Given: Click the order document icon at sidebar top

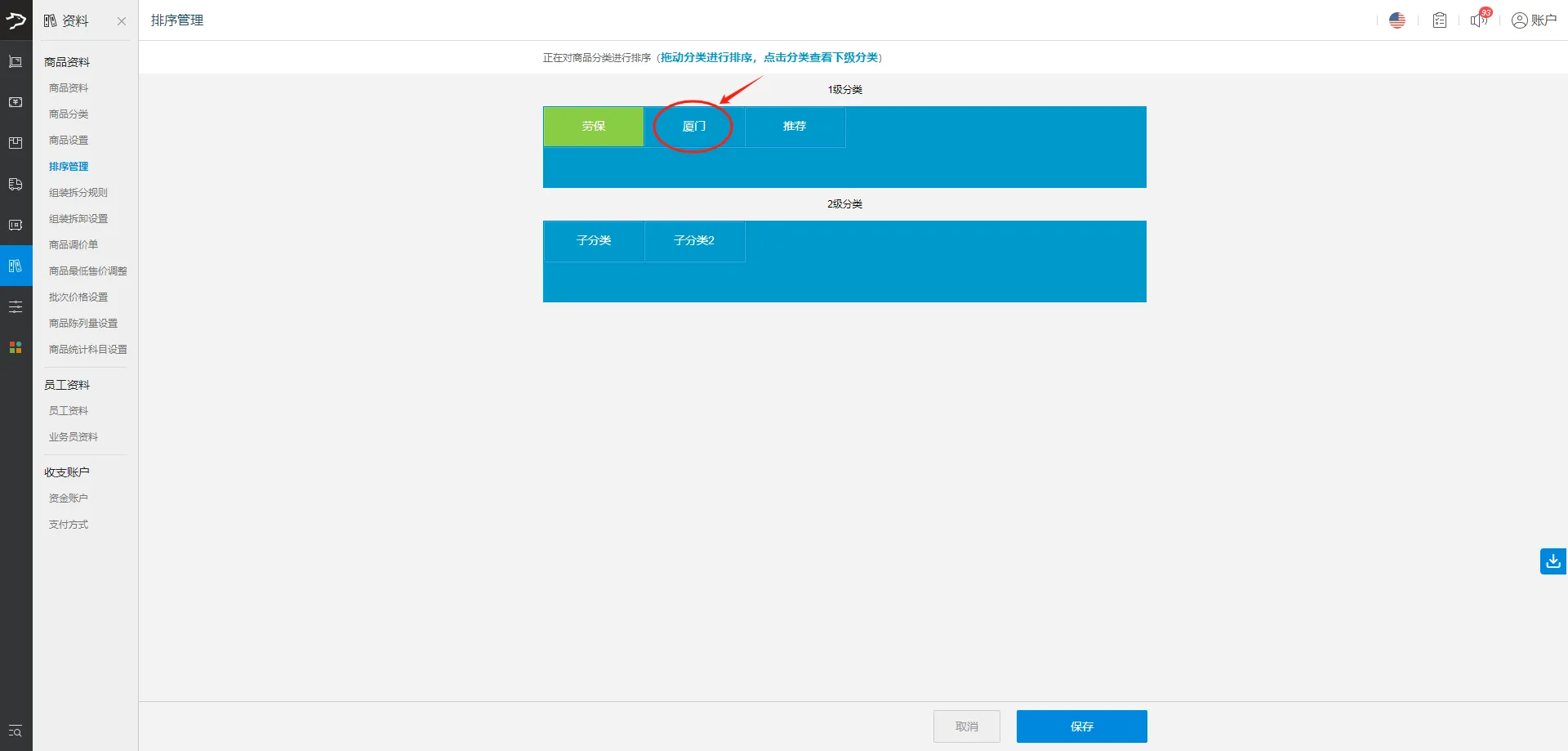Looking at the screenshot, I should tap(15, 61).
